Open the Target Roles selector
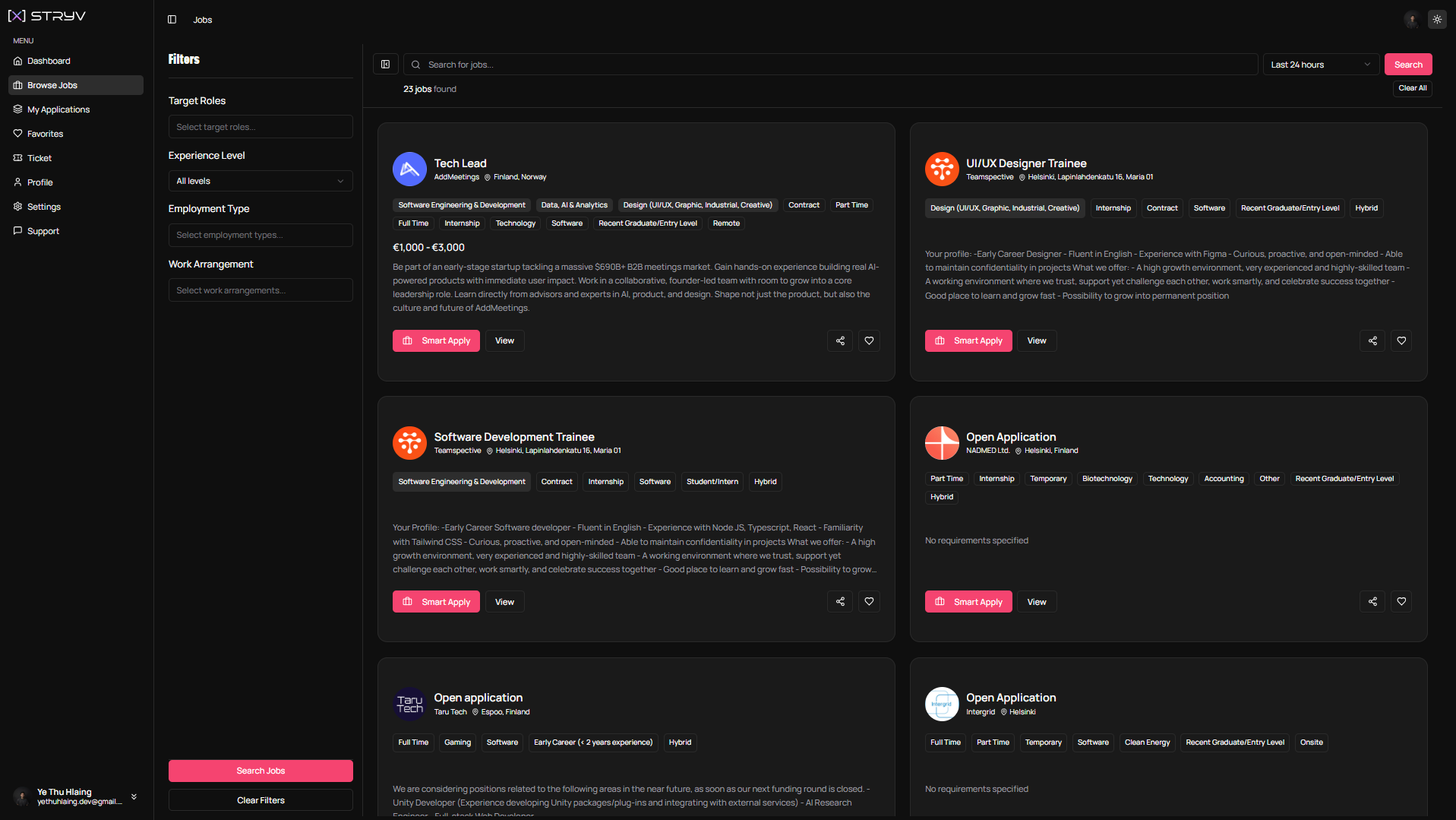Viewport: 1456px width, 820px height. pyautogui.click(x=261, y=127)
